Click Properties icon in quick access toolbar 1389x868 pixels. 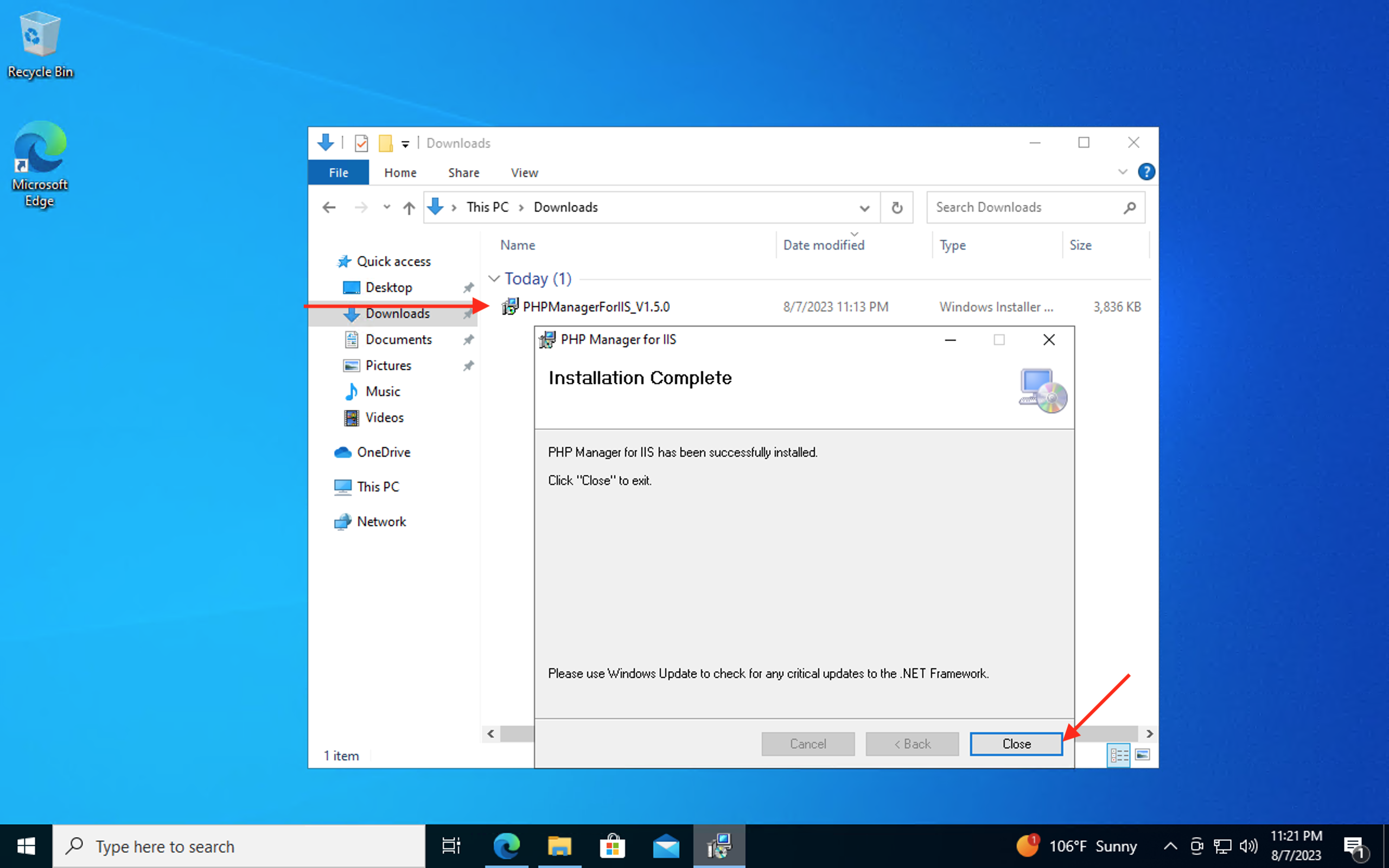[361, 143]
